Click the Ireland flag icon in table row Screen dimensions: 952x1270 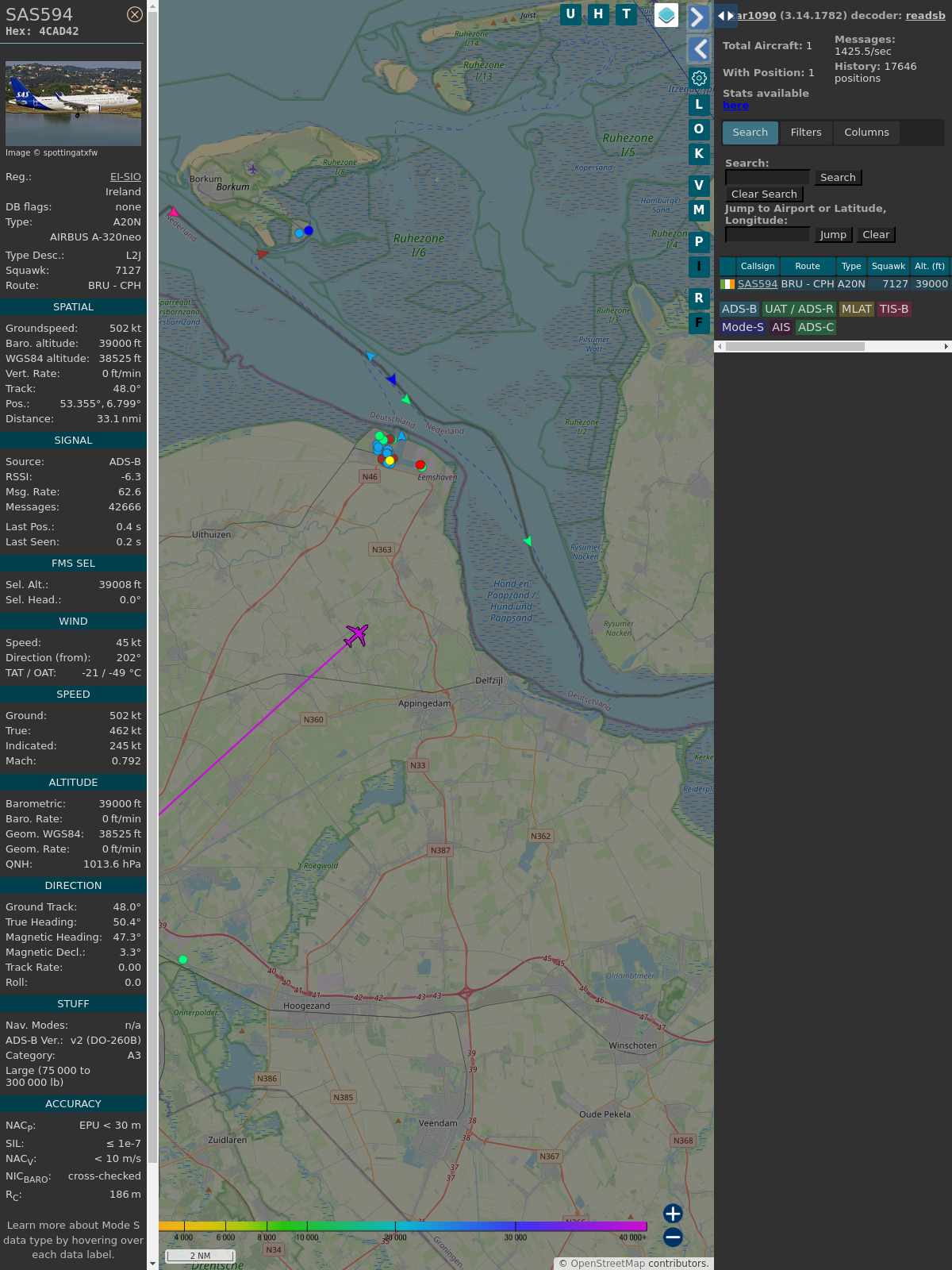tap(727, 284)
